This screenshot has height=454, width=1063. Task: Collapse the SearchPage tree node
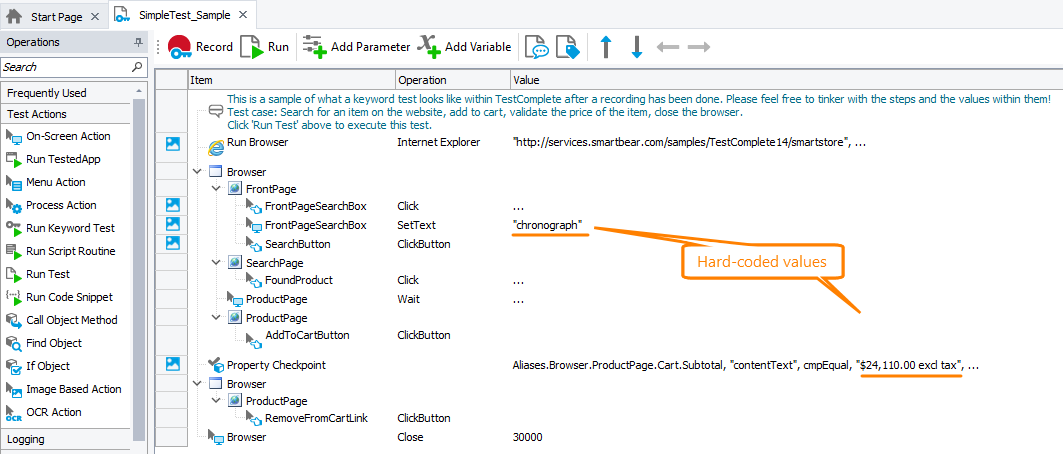(215, 262)
